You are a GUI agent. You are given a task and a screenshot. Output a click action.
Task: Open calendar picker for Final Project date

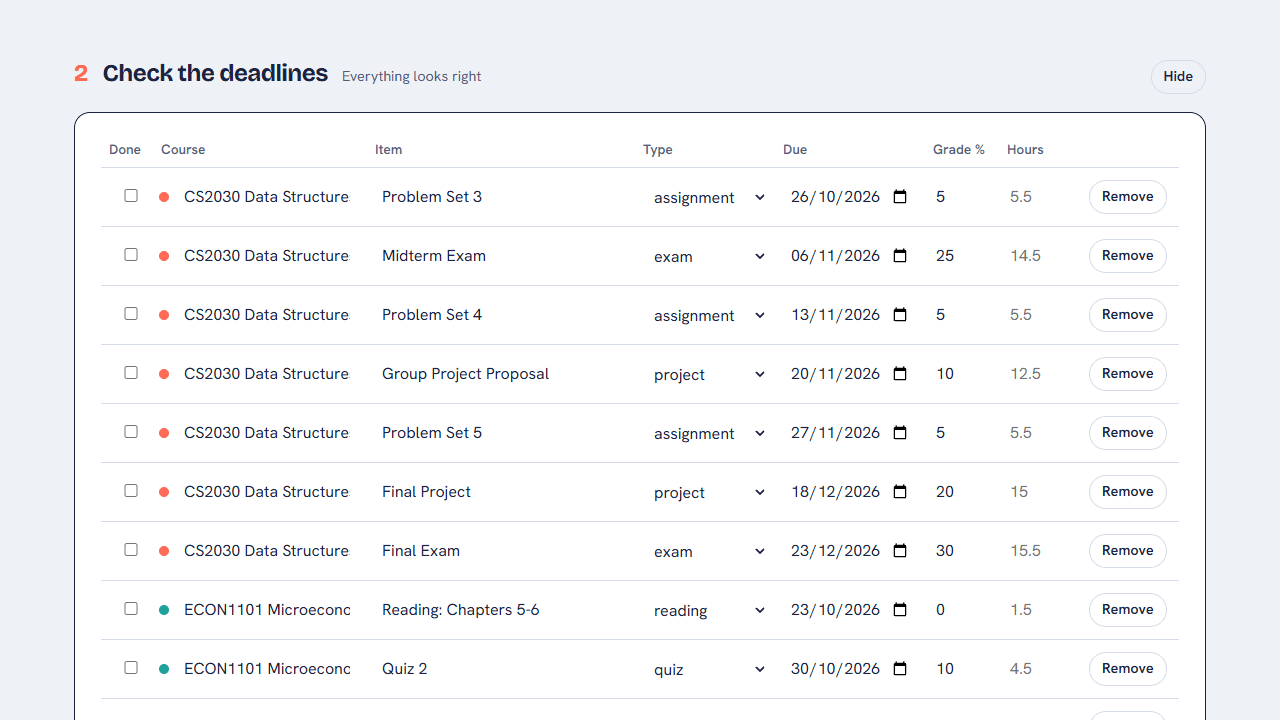click(900, 492)
